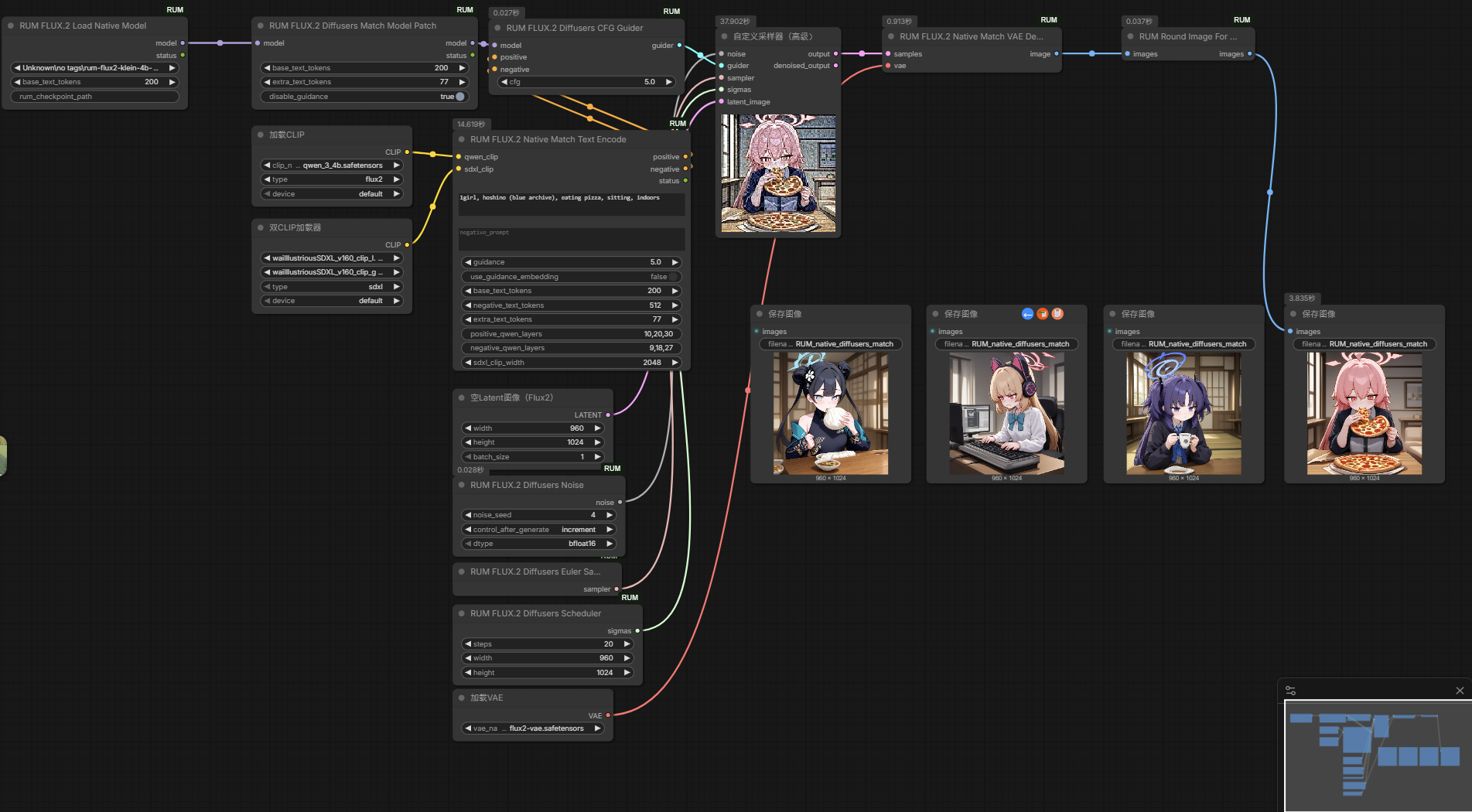Increase negative_text_tokens value
This screenshot has height=812, width=1472.
pos(675,305)
